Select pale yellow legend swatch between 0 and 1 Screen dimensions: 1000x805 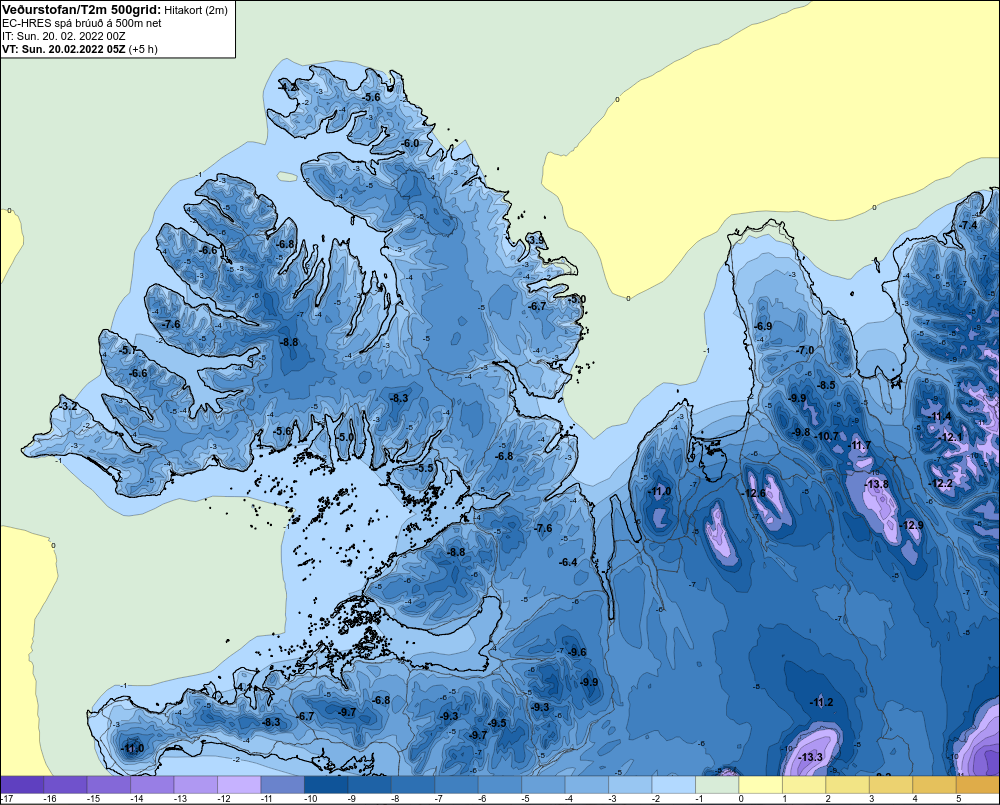(x=760, y=785)
